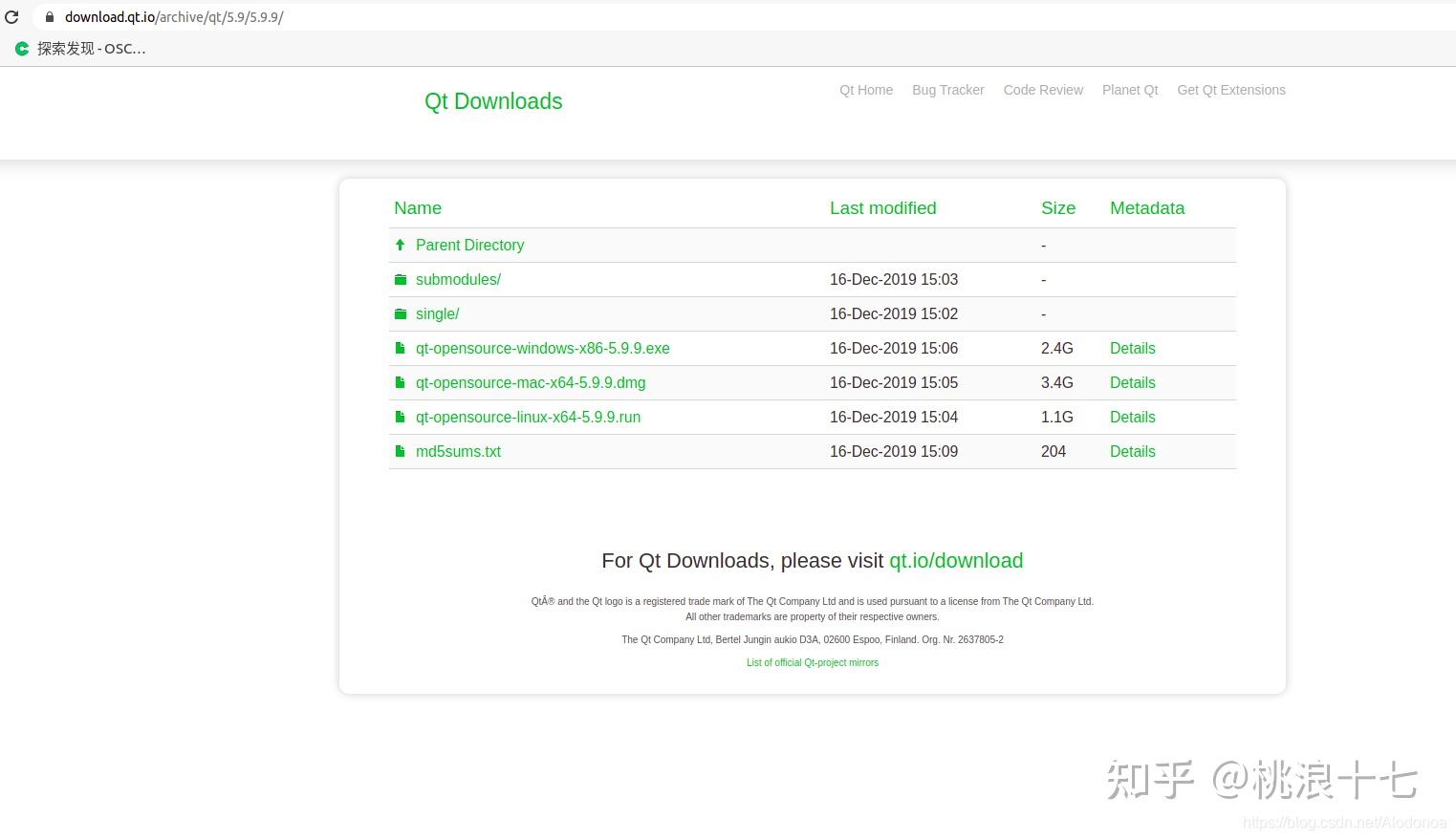Click the Metadata column header
The image size is (1456, 840).
(1147, 208)
